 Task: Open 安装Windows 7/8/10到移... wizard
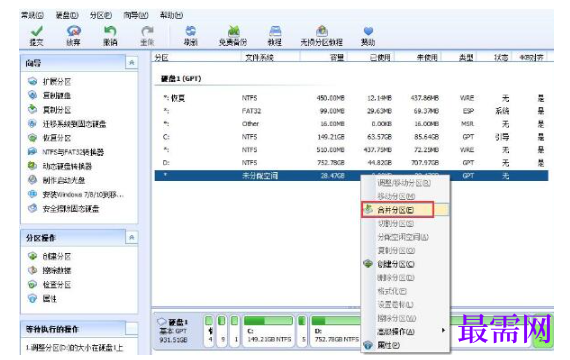[x=83, y=195]
